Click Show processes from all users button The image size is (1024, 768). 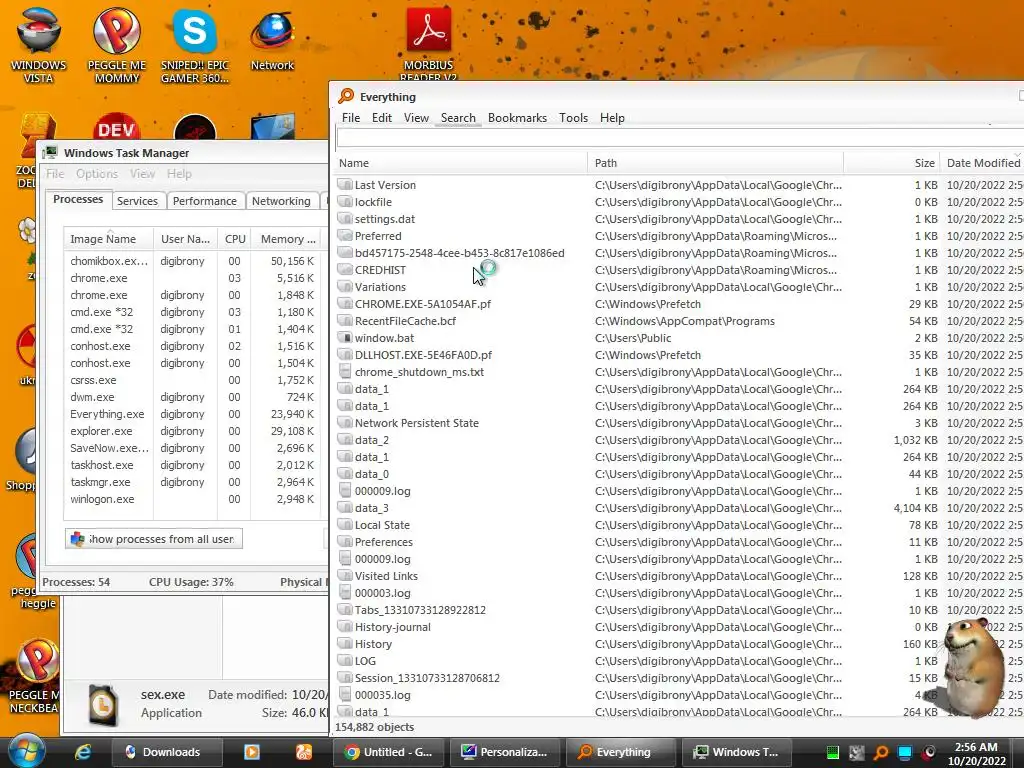pos(153,539)
